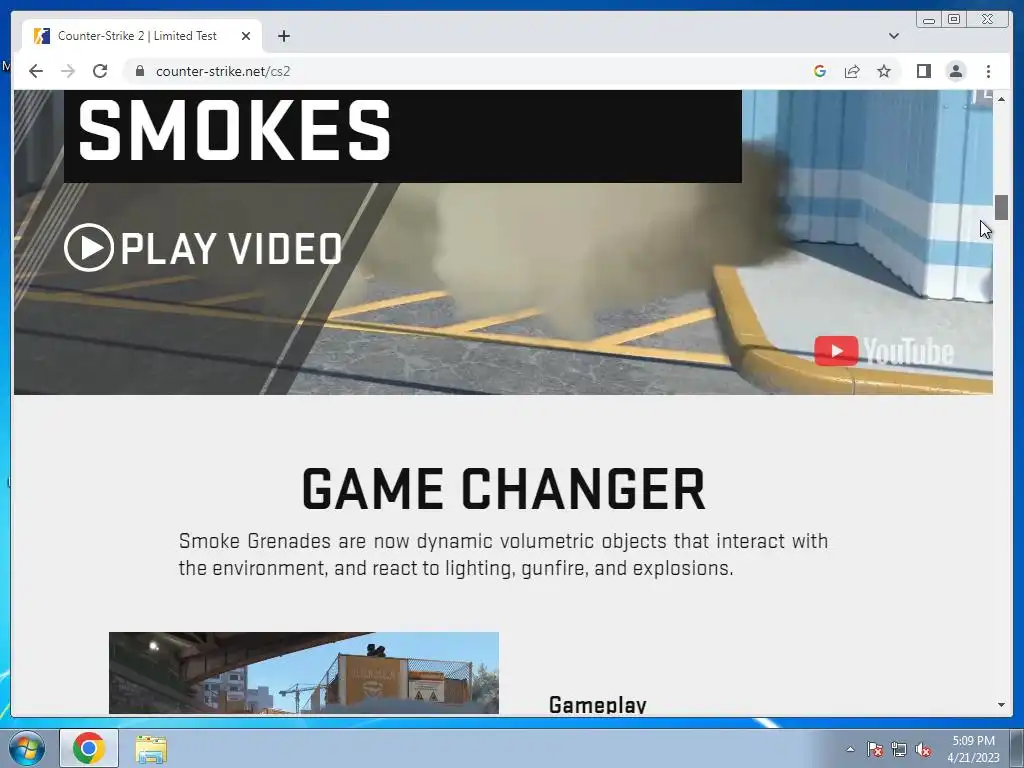This screenshot has width=1024, height=768.
Task: Reload the Counter-Strike page
Action: coord(100,71)
